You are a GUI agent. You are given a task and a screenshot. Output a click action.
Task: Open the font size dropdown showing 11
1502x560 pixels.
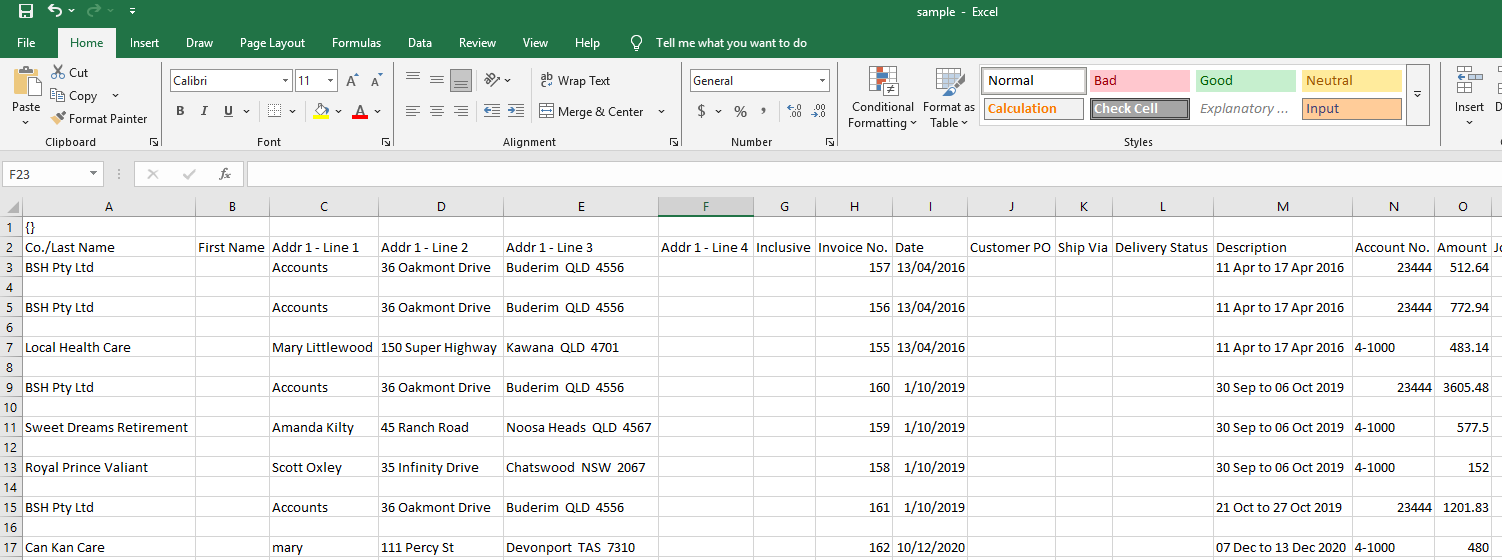click(x=331, y=81)
